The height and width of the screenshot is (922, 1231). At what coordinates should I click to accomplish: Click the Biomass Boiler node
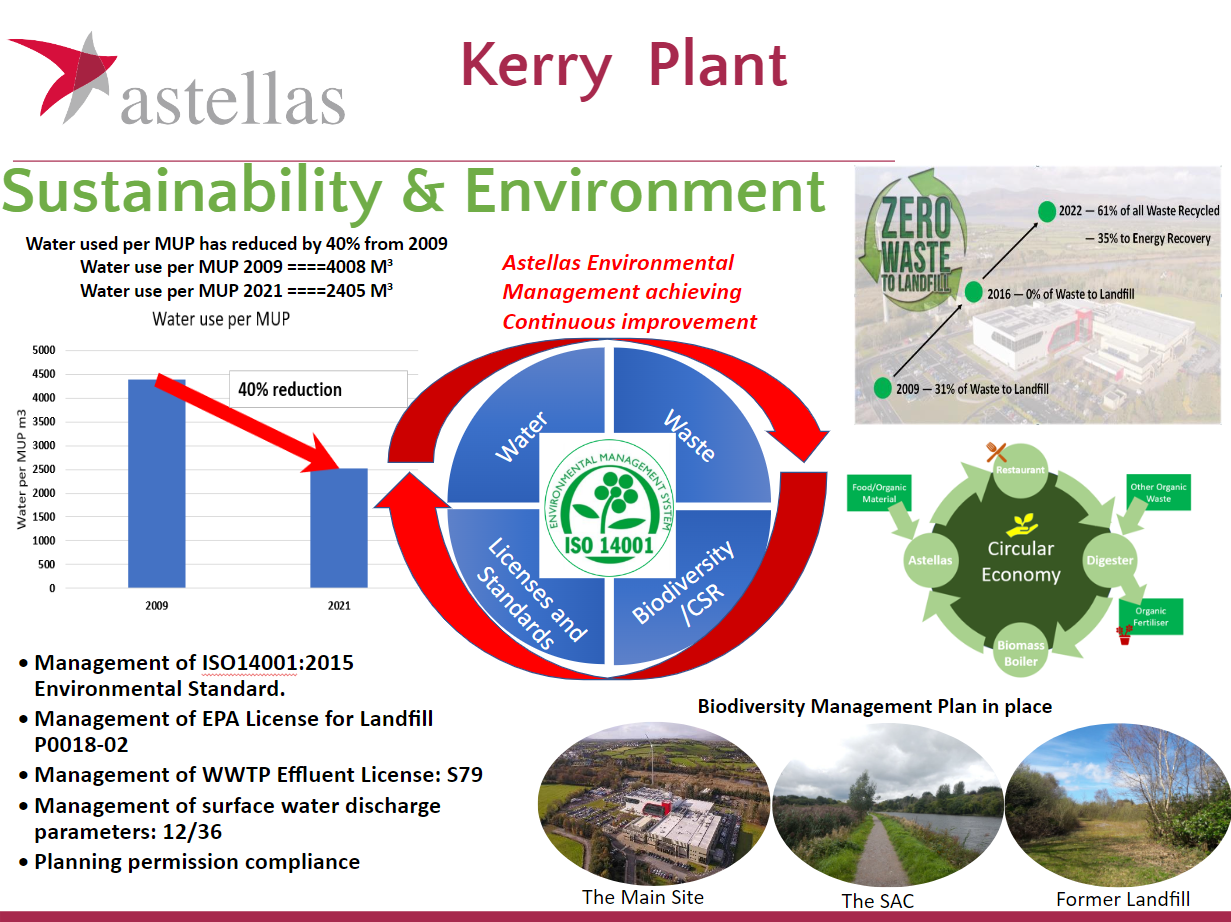click(x=1020, y=652)
